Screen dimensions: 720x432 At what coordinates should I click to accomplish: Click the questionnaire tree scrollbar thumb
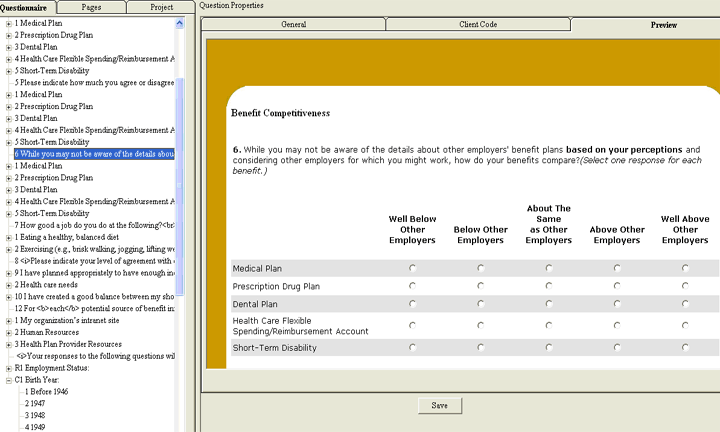click(x=180, y=186)
